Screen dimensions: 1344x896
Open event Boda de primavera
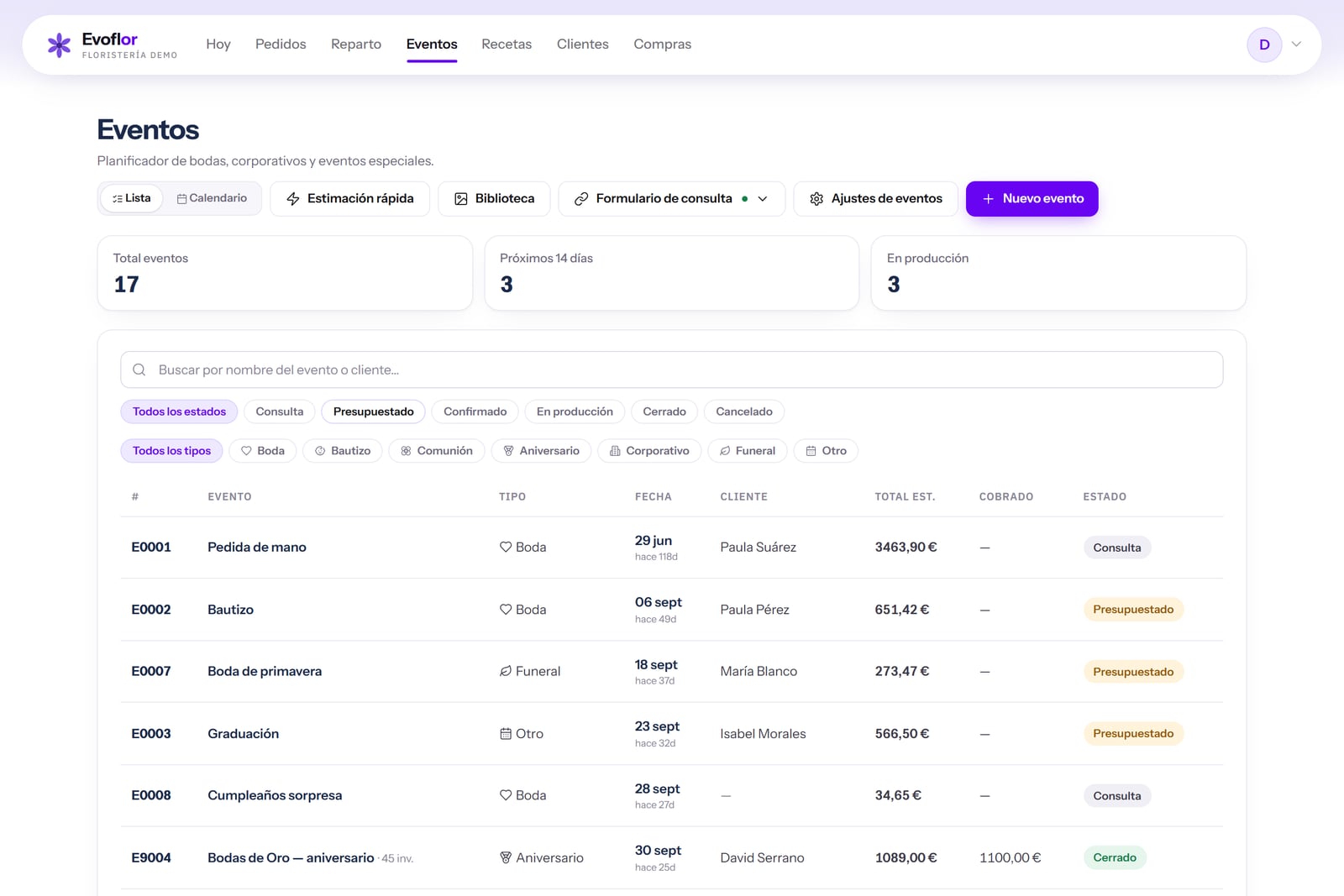pyautogui.click(x=265, y=672)
